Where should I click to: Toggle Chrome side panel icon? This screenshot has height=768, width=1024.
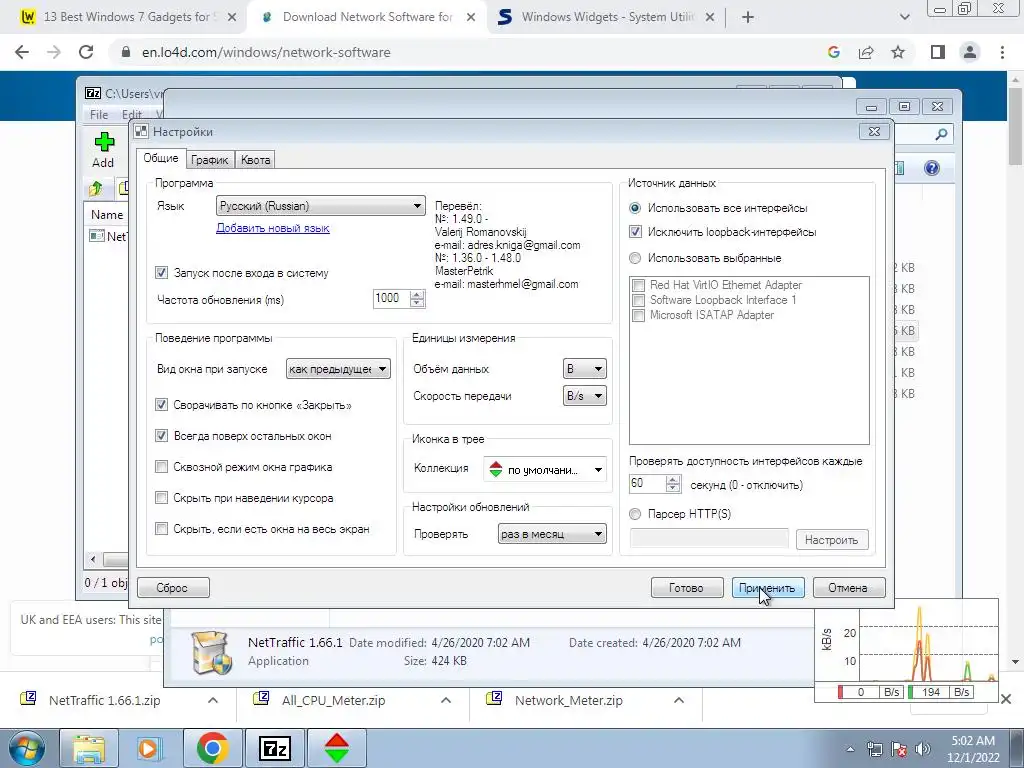[938, 52]
